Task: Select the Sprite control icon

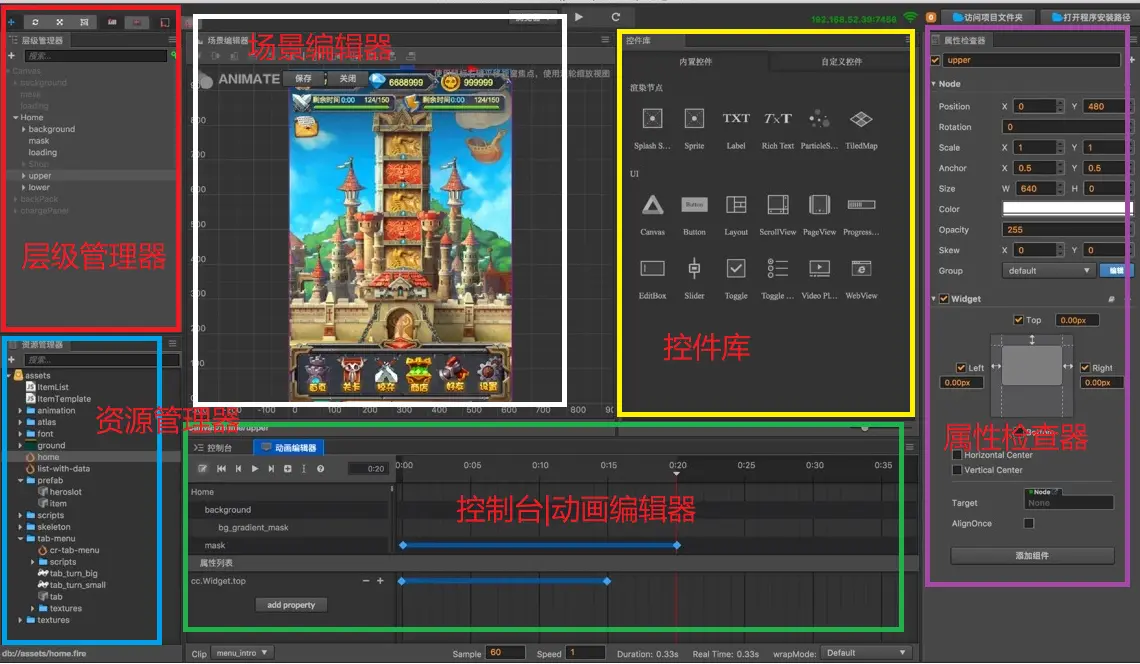Action: coord(694,119)
